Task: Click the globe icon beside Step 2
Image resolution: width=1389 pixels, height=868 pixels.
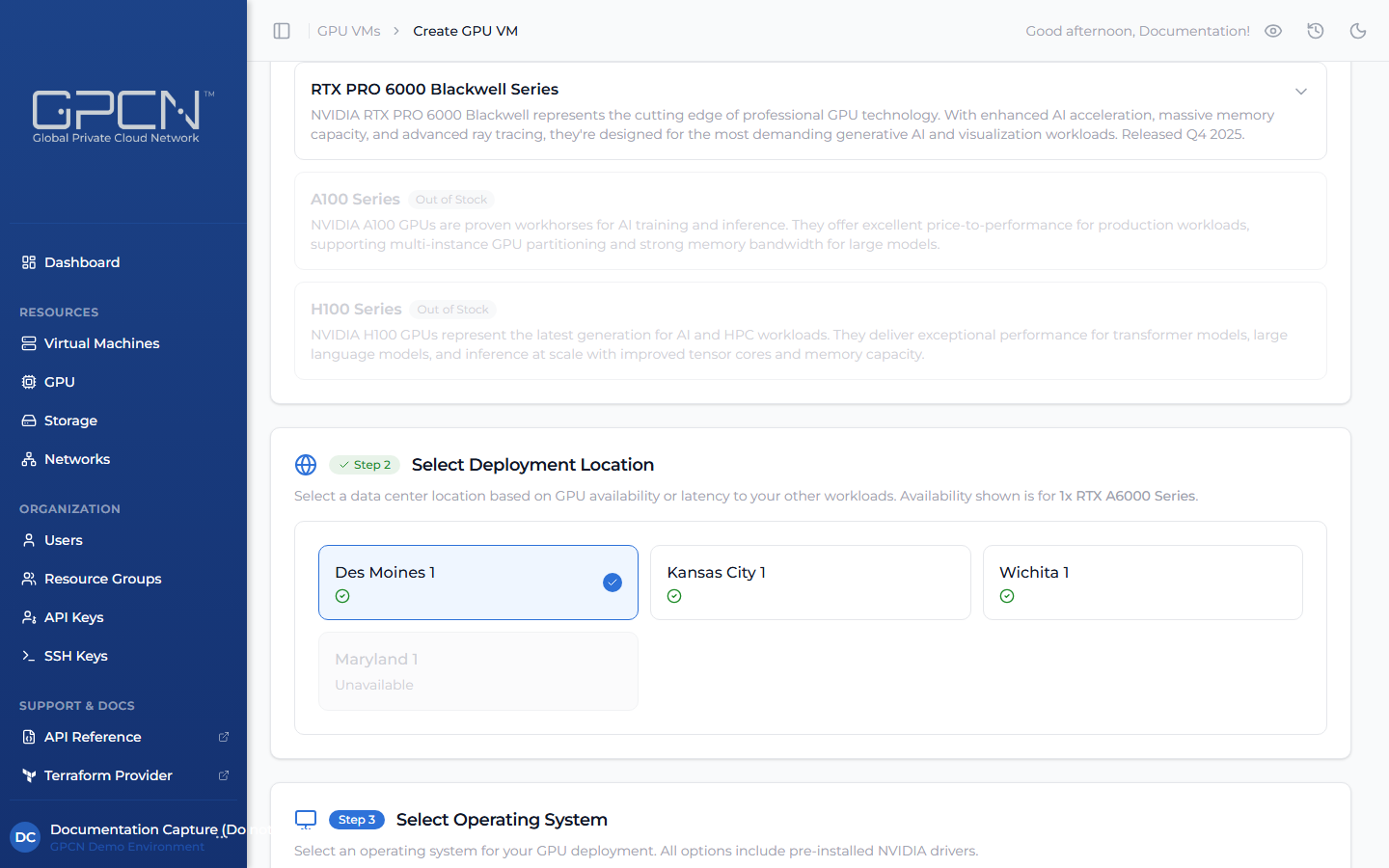Action: point(306,465)
